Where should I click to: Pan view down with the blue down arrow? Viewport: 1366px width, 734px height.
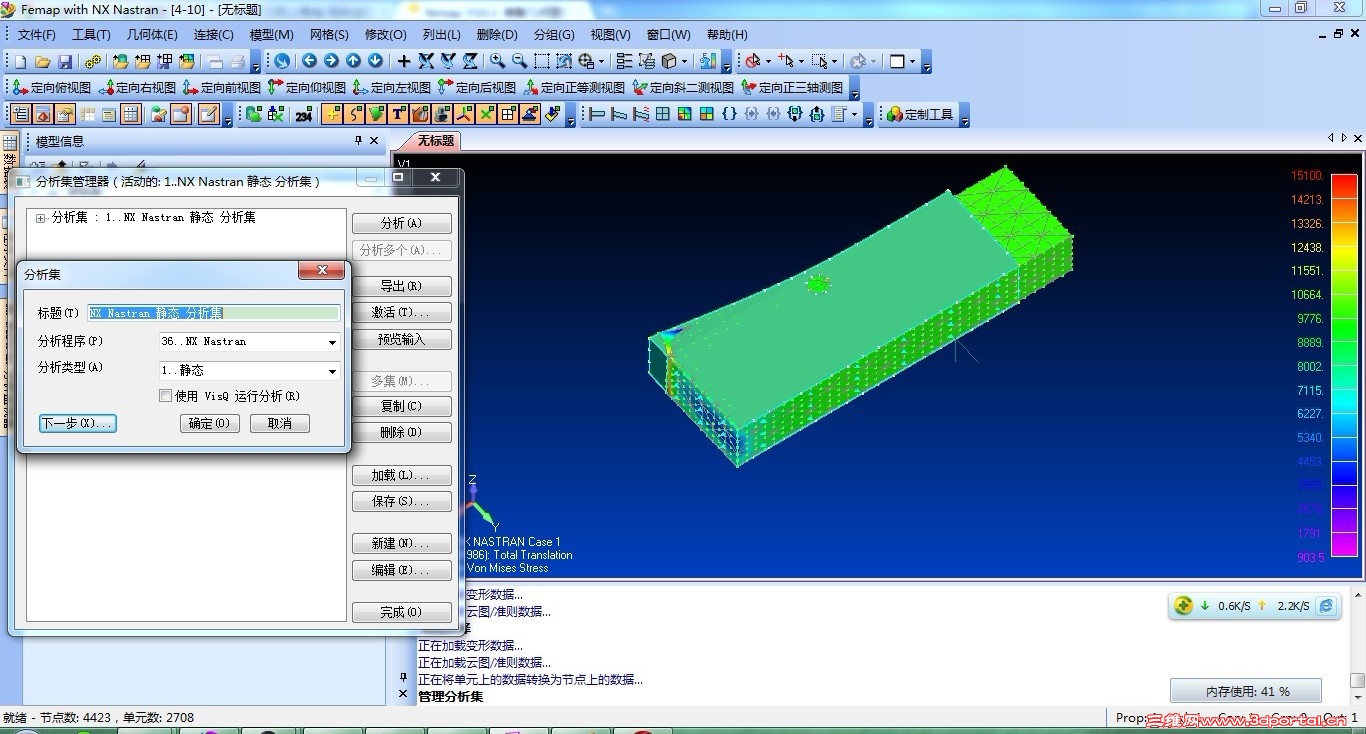click(375, 60)
